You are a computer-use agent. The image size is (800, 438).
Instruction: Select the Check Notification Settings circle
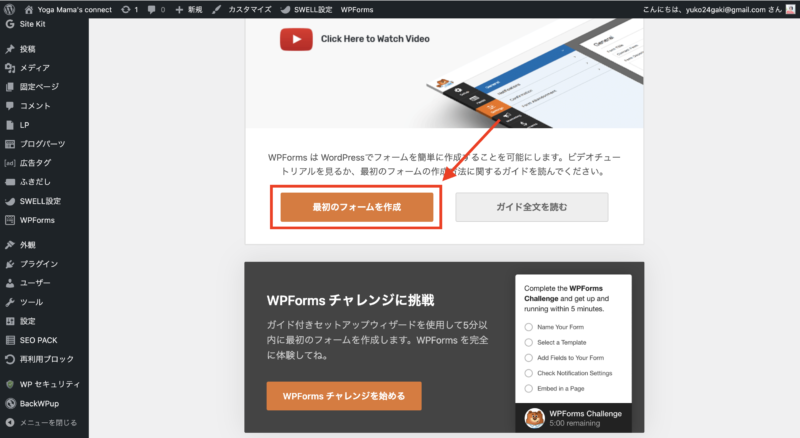tap(529, 373)
